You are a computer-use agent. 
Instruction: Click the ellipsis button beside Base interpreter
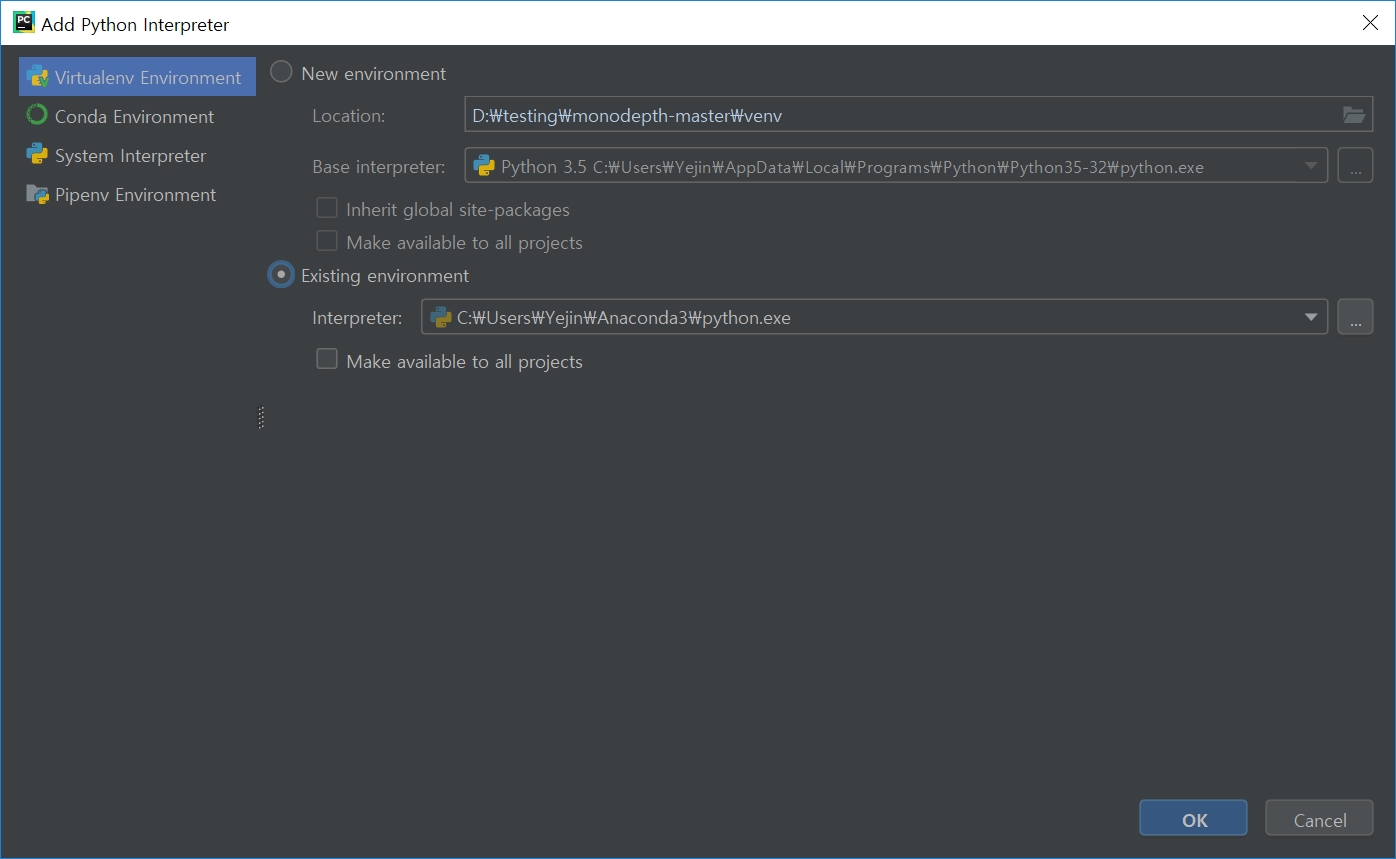pos(1355,166)
